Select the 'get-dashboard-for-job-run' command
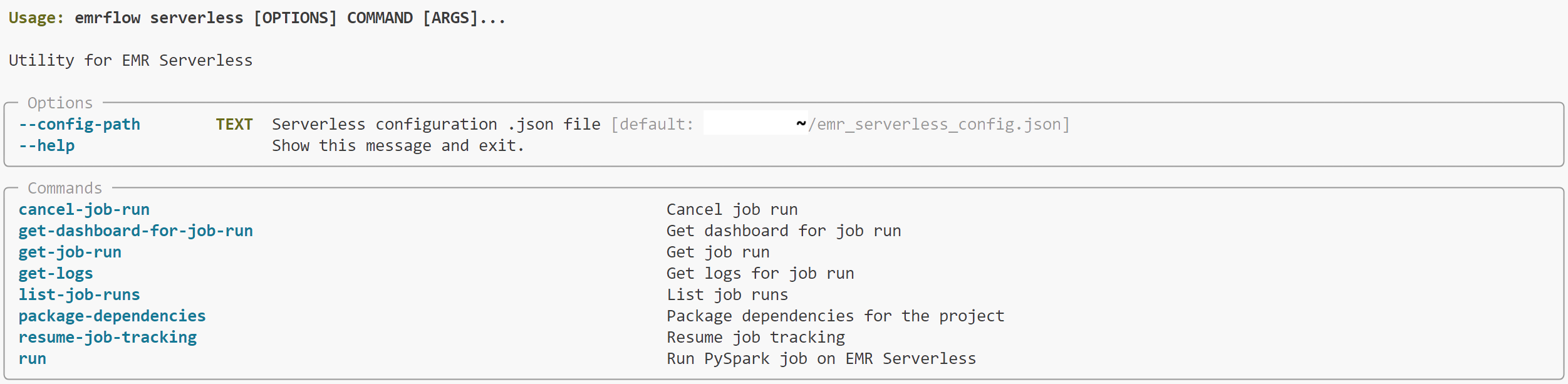Image resolution: width=1568 pixels, height=384 pixels. (136, 231)
